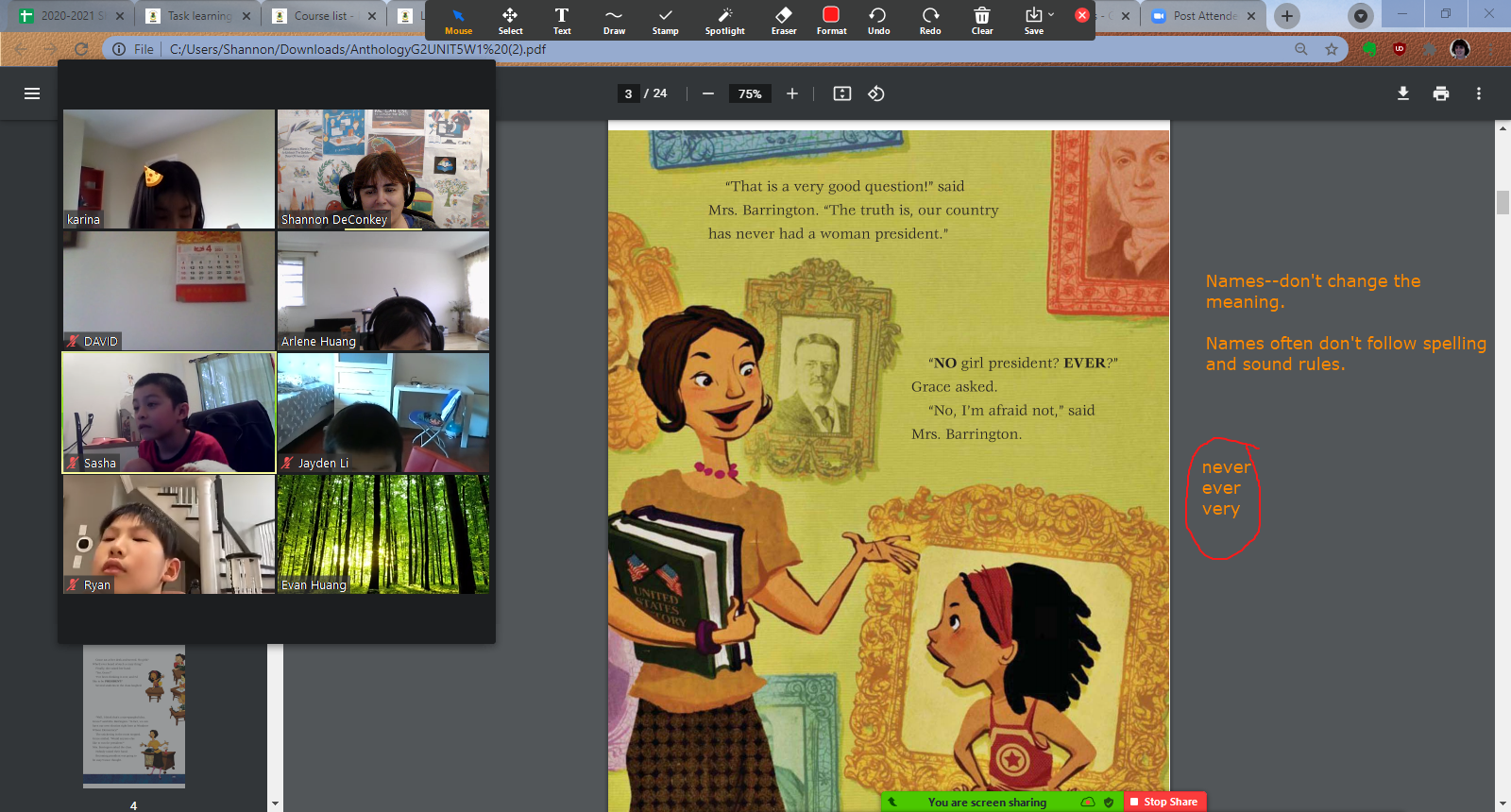Click the PDF vertical scrollbar handle
Screen dimensions: 1511x812
point(1503,203)
